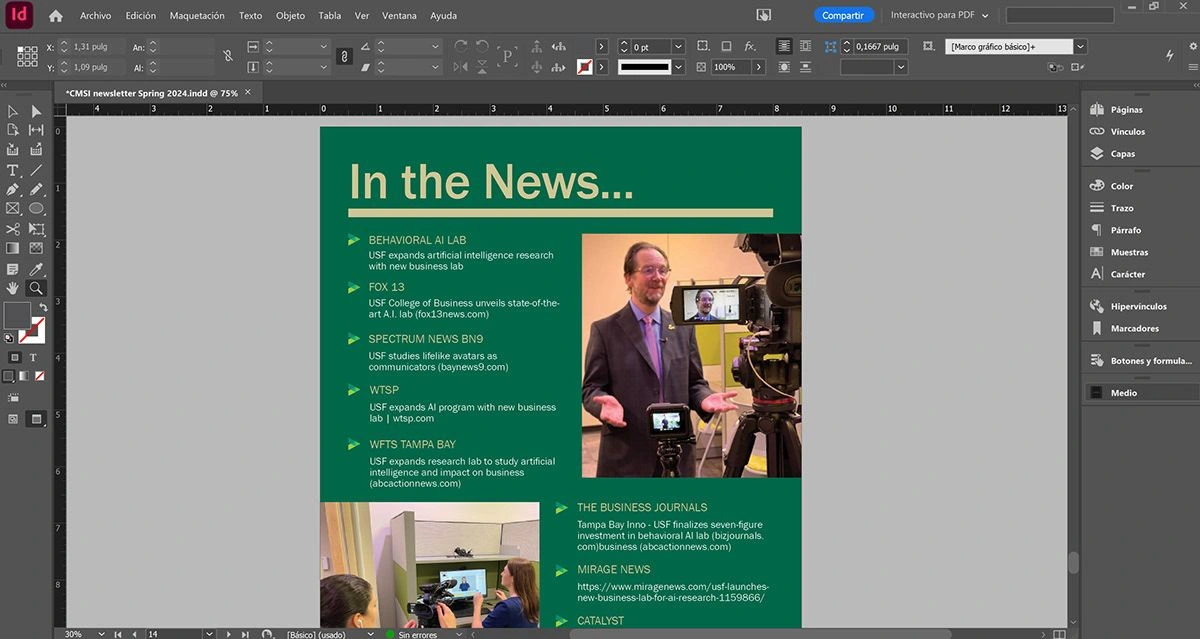Select the Rectangle Frame tool
Viewport: 1200px width, 639px height.
pos(13,208)
